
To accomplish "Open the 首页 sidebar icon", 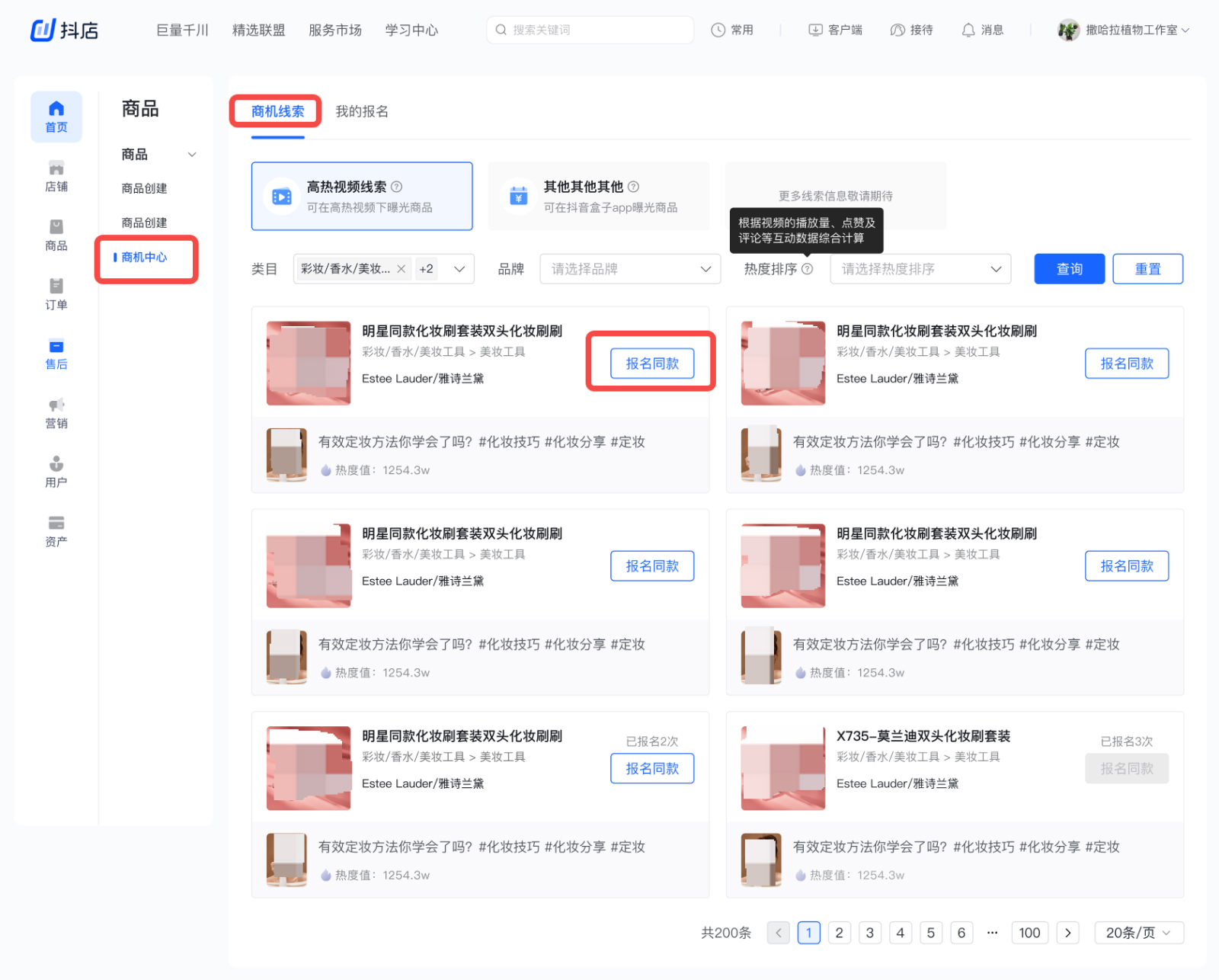I will (56, 116).
